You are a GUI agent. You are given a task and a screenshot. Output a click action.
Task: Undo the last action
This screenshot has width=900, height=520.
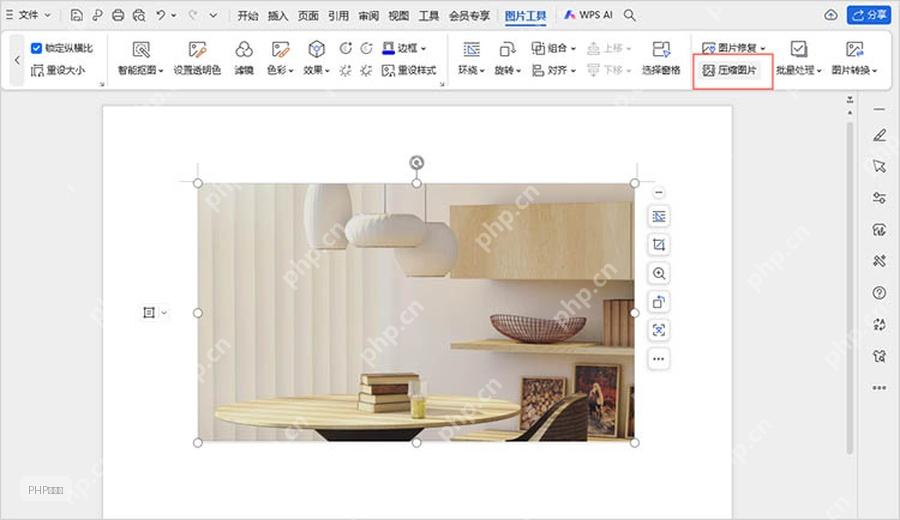click(161, 15)
